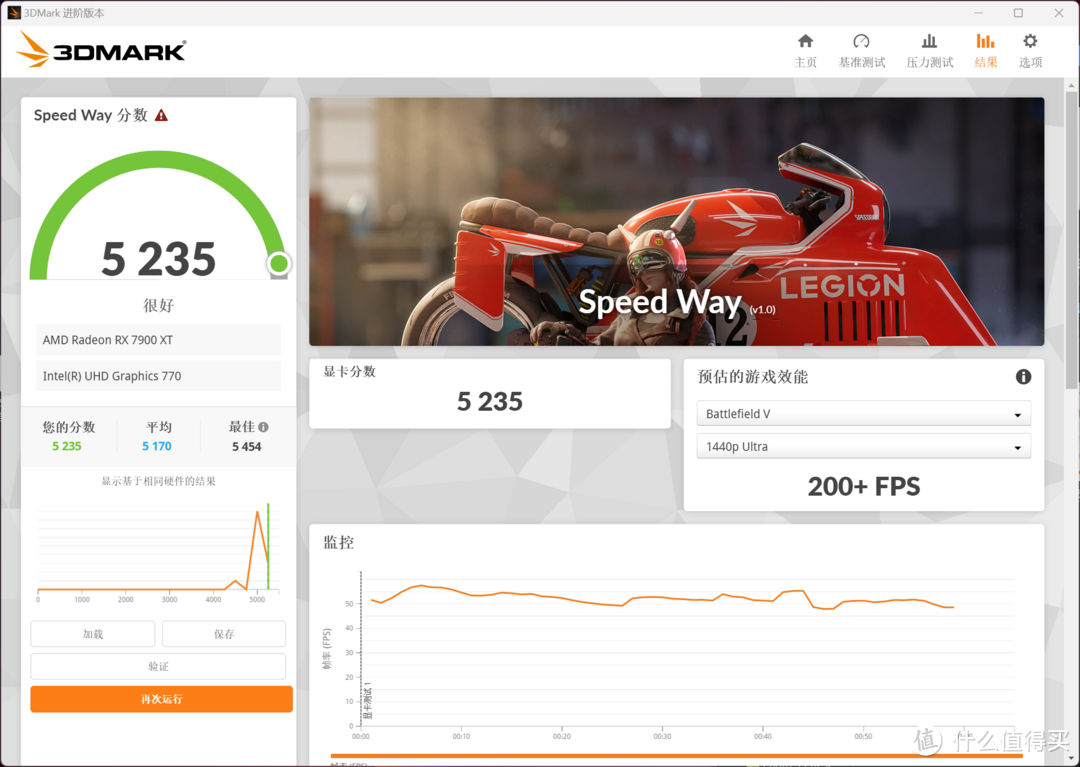
Task: Select the 结果 results bar-chart icon
Action: point(986,50)
